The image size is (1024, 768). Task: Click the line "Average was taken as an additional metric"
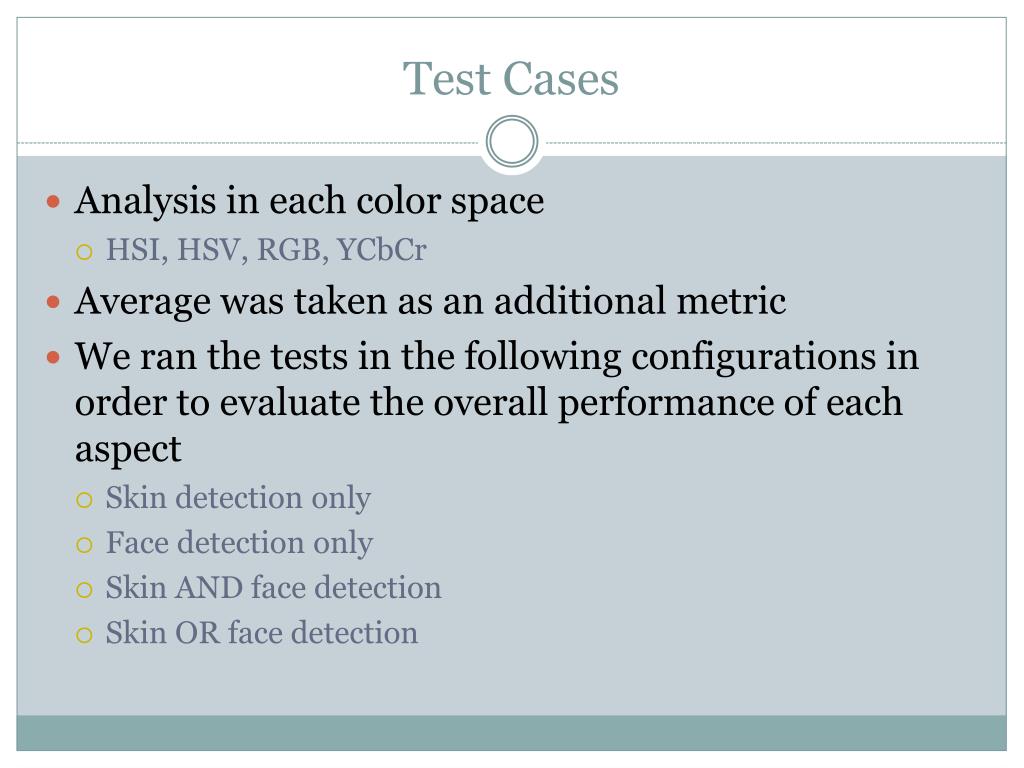click(x=430, y=302)
